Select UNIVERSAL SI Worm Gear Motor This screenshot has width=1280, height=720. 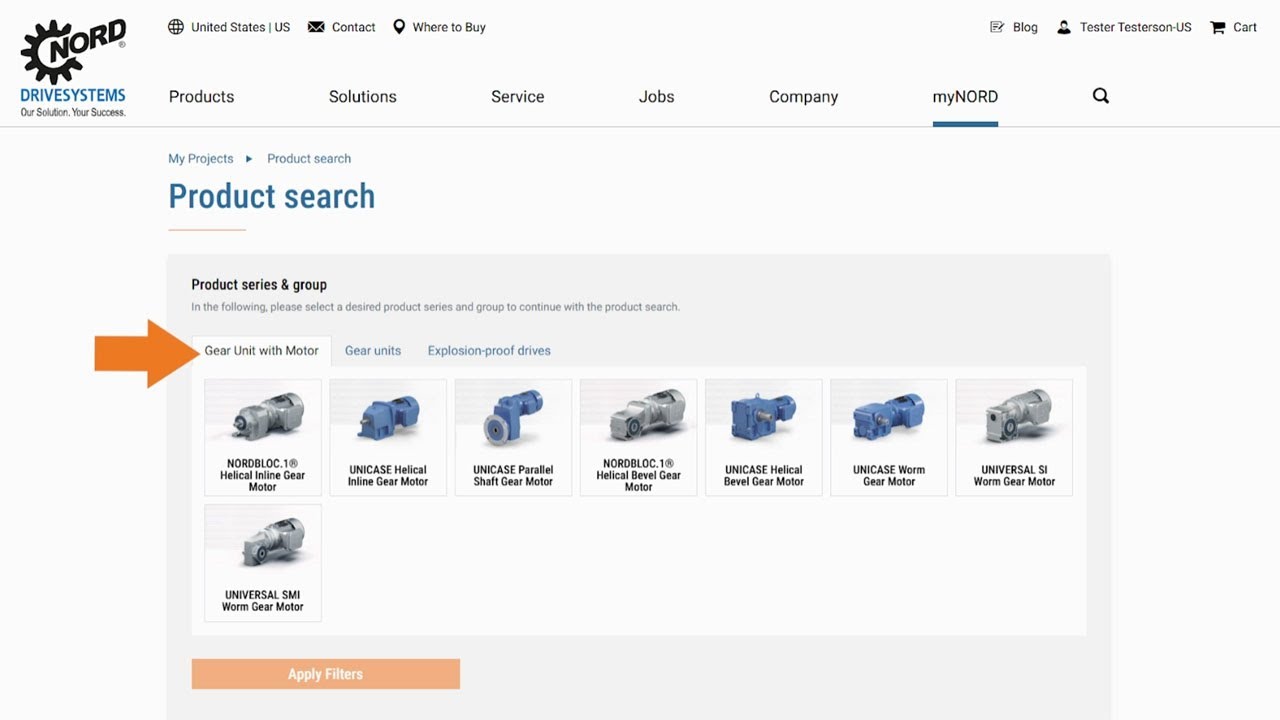[1014, 437]
